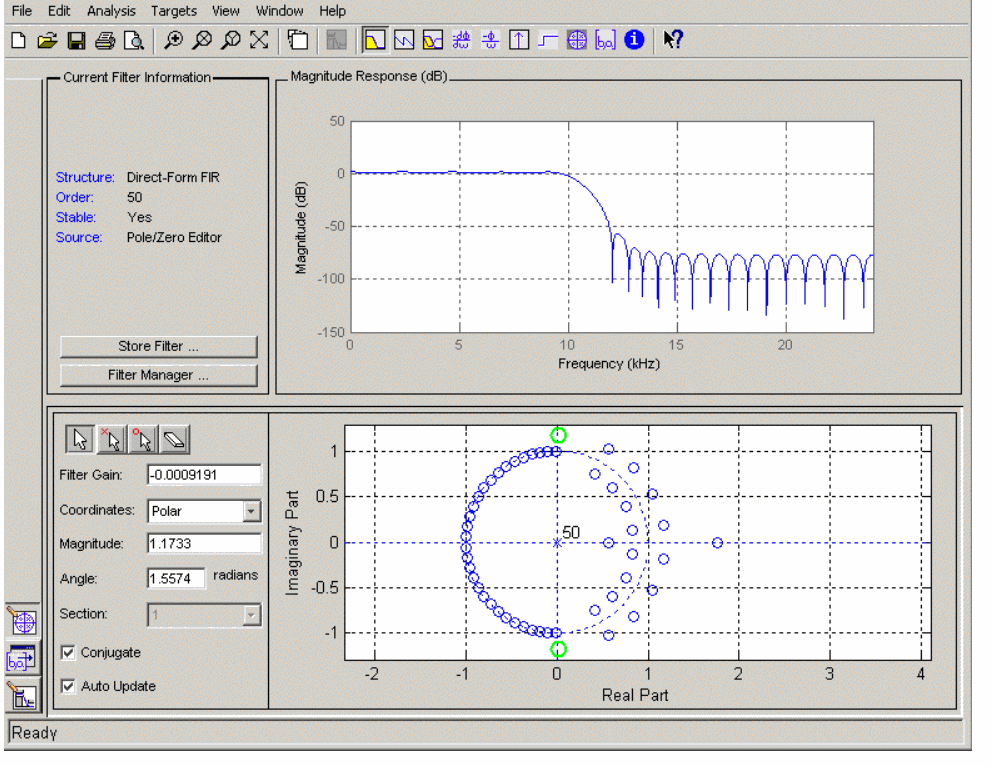Click the Filter Manager button
The height and width of the screenshot is (766, 991).
tap(158, 376)
